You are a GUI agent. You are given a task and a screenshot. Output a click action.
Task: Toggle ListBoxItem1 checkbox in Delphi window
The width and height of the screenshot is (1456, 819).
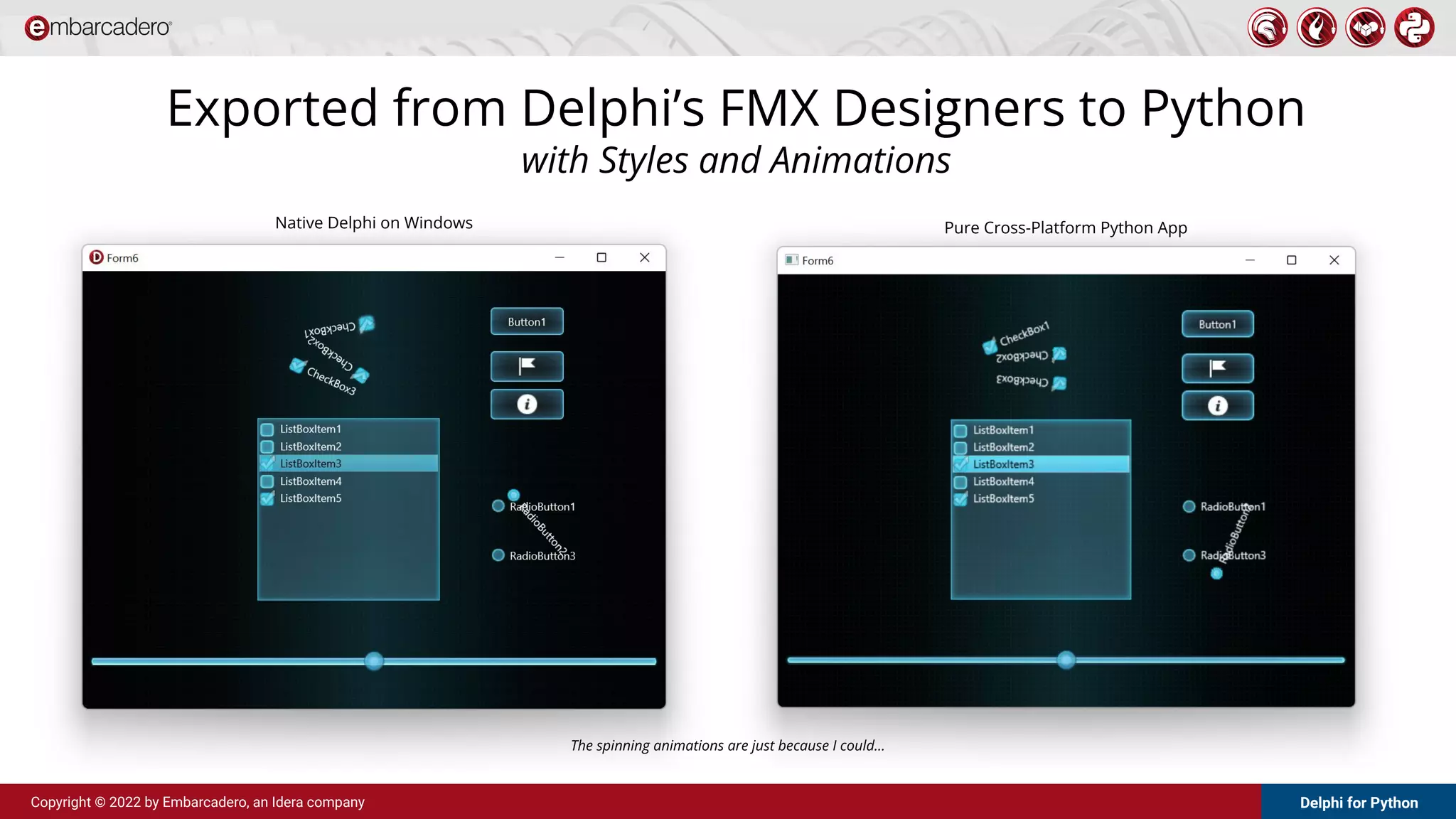pos(267,429)
